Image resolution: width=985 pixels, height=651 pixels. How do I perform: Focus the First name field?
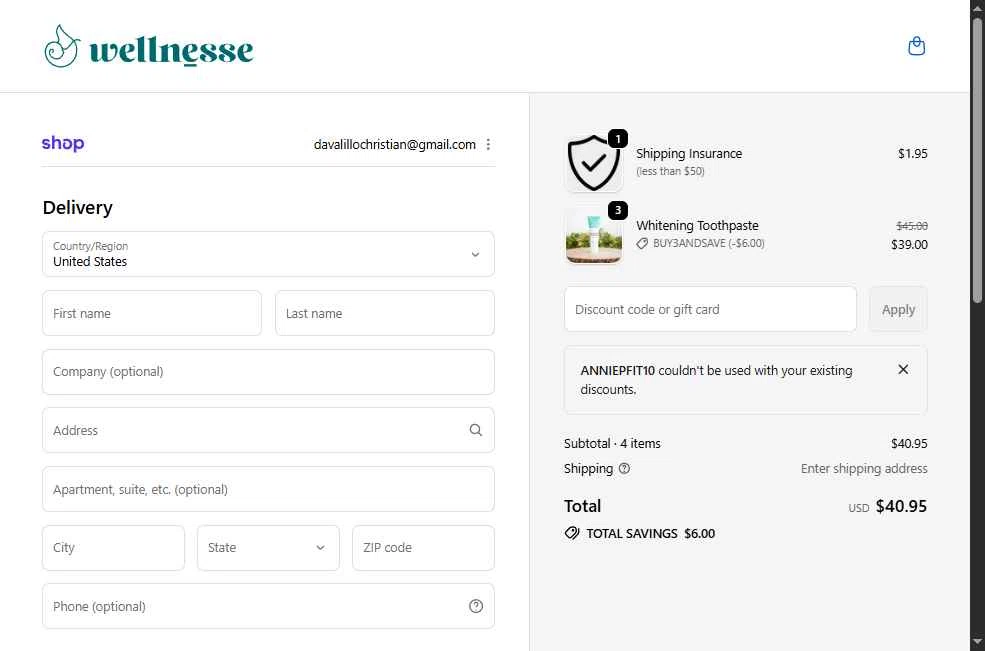point(152,313)
